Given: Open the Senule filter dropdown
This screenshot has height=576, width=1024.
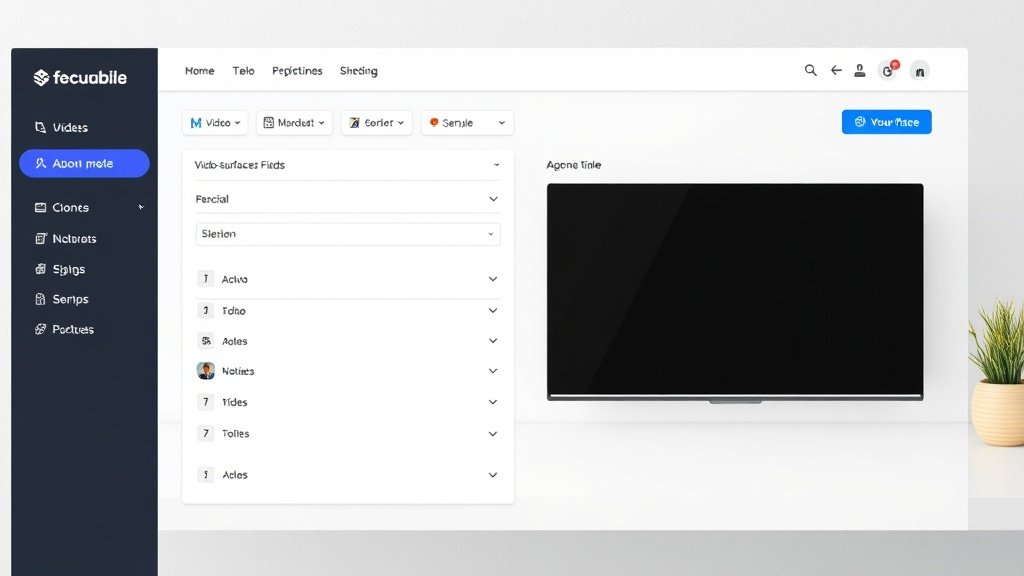Looking at the screenshot, I should tap(468, 123).
